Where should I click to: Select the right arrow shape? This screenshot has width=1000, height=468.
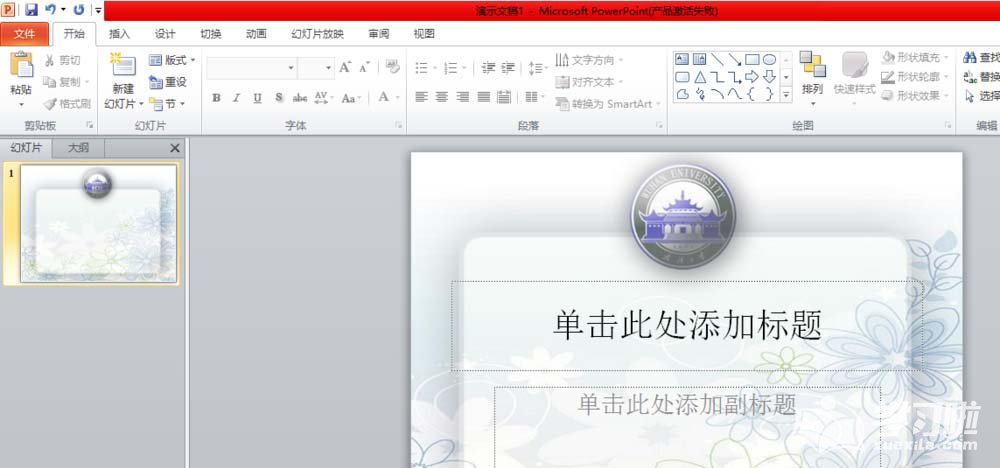pos(752,77)
